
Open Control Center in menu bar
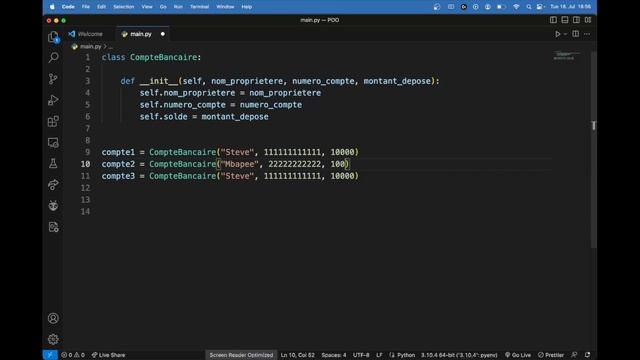tap(540, 7)
